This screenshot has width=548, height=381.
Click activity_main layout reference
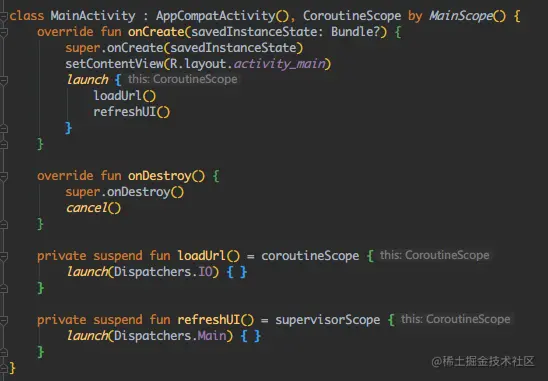tap(279, 64)
